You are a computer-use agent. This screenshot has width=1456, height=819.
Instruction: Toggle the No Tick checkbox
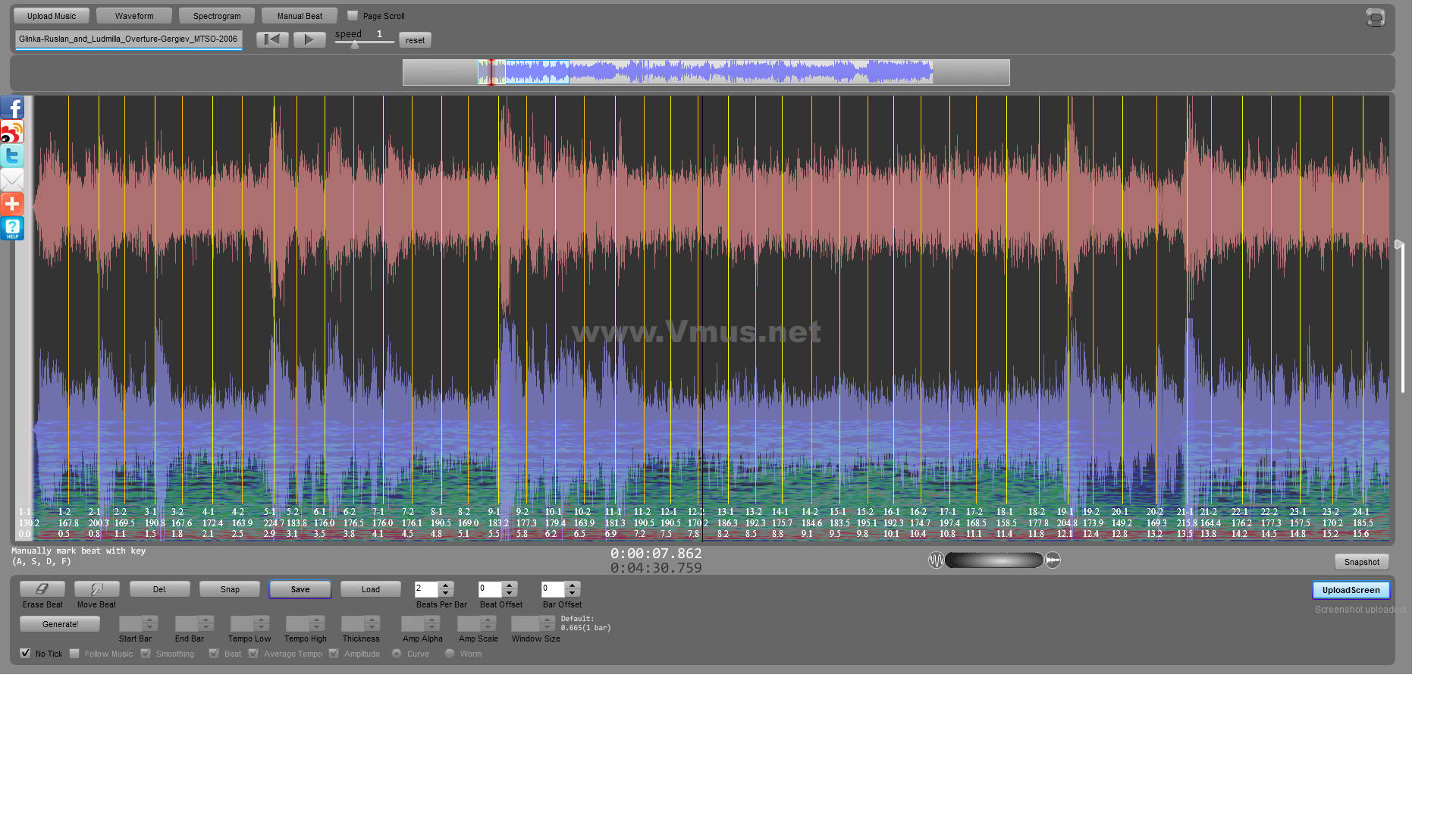click(25, 653)
